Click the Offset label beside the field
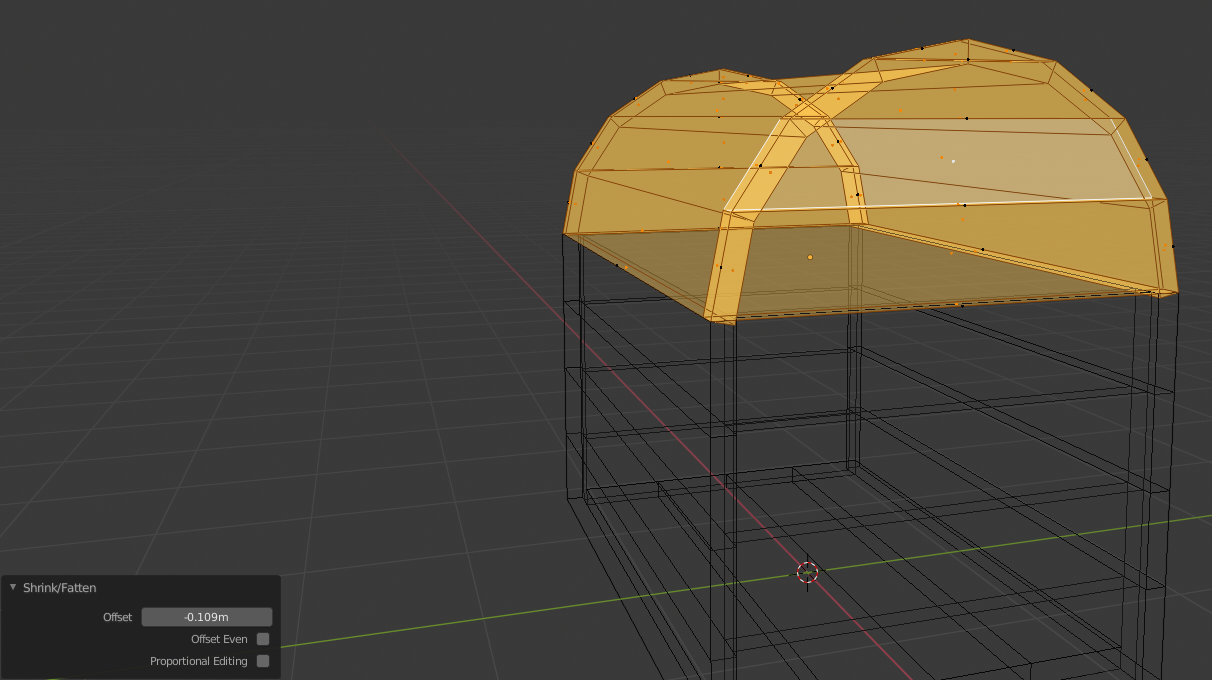Viewport: 1212px width, 680px height. click(117, 617)
